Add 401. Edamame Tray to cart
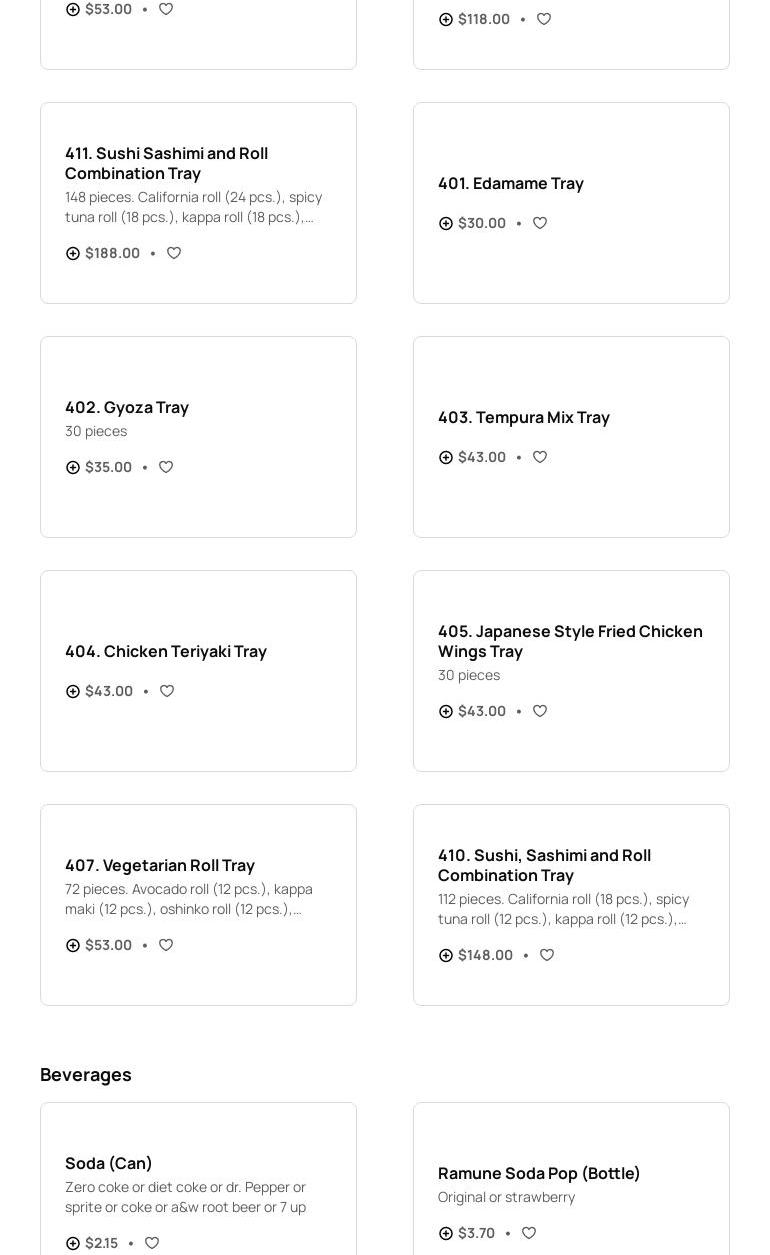770x1255 pixels. (x=446, y=223)
